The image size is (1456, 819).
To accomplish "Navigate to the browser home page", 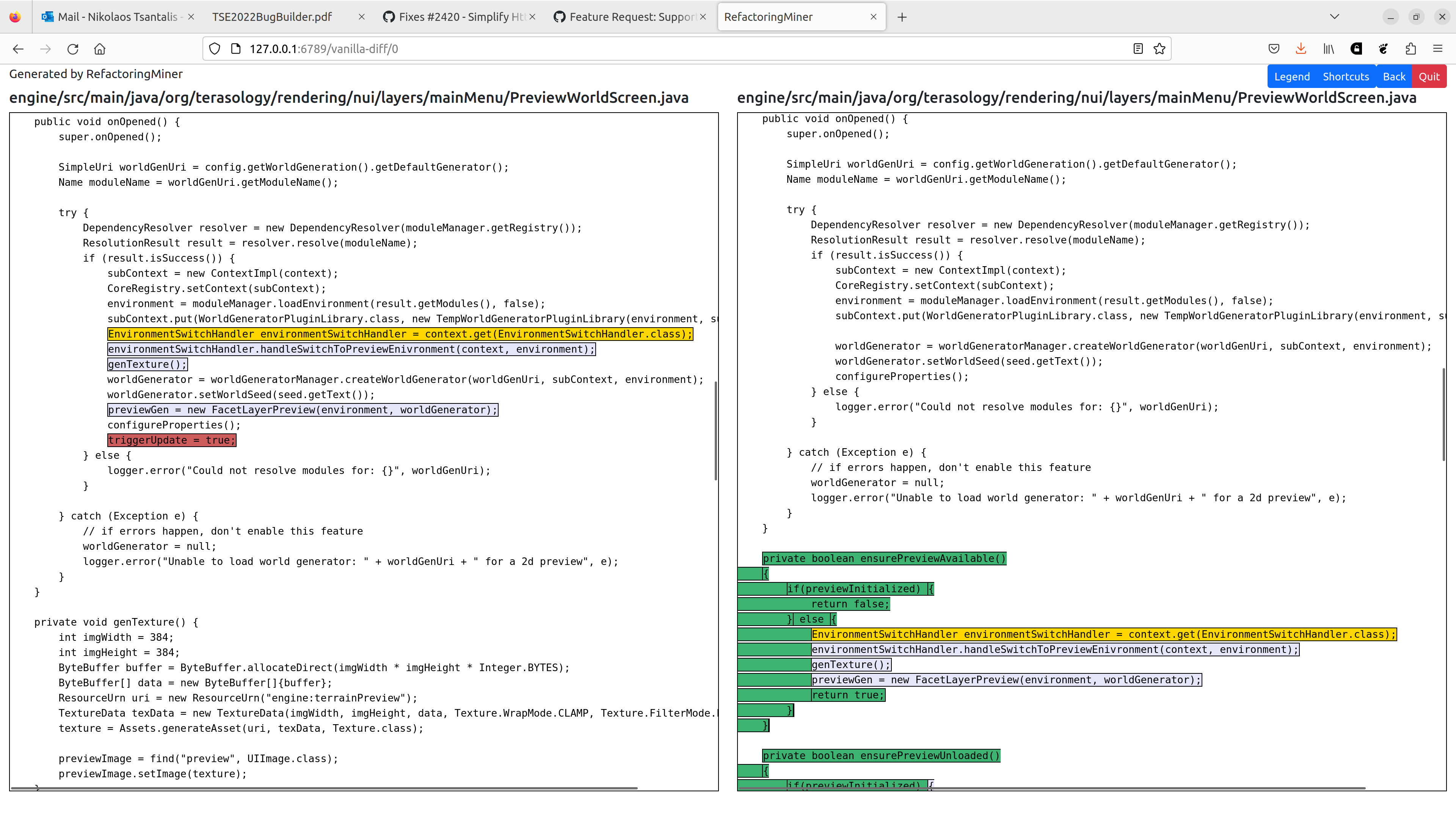I will [99, 49].
